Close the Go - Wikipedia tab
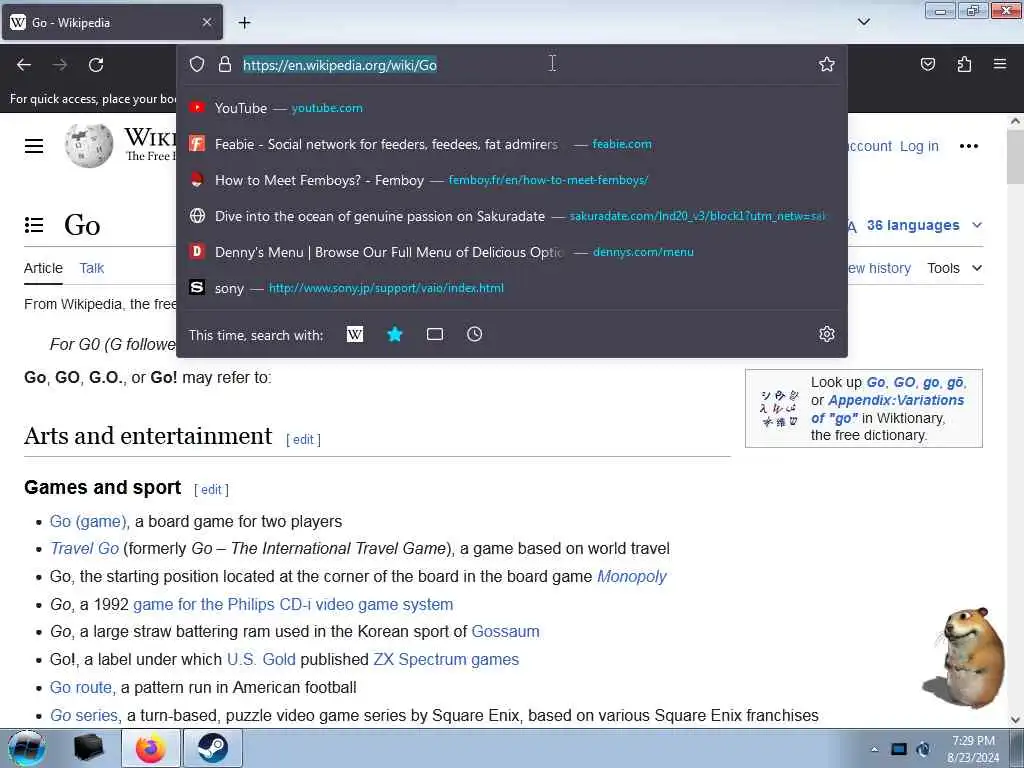 pos(207,22)
